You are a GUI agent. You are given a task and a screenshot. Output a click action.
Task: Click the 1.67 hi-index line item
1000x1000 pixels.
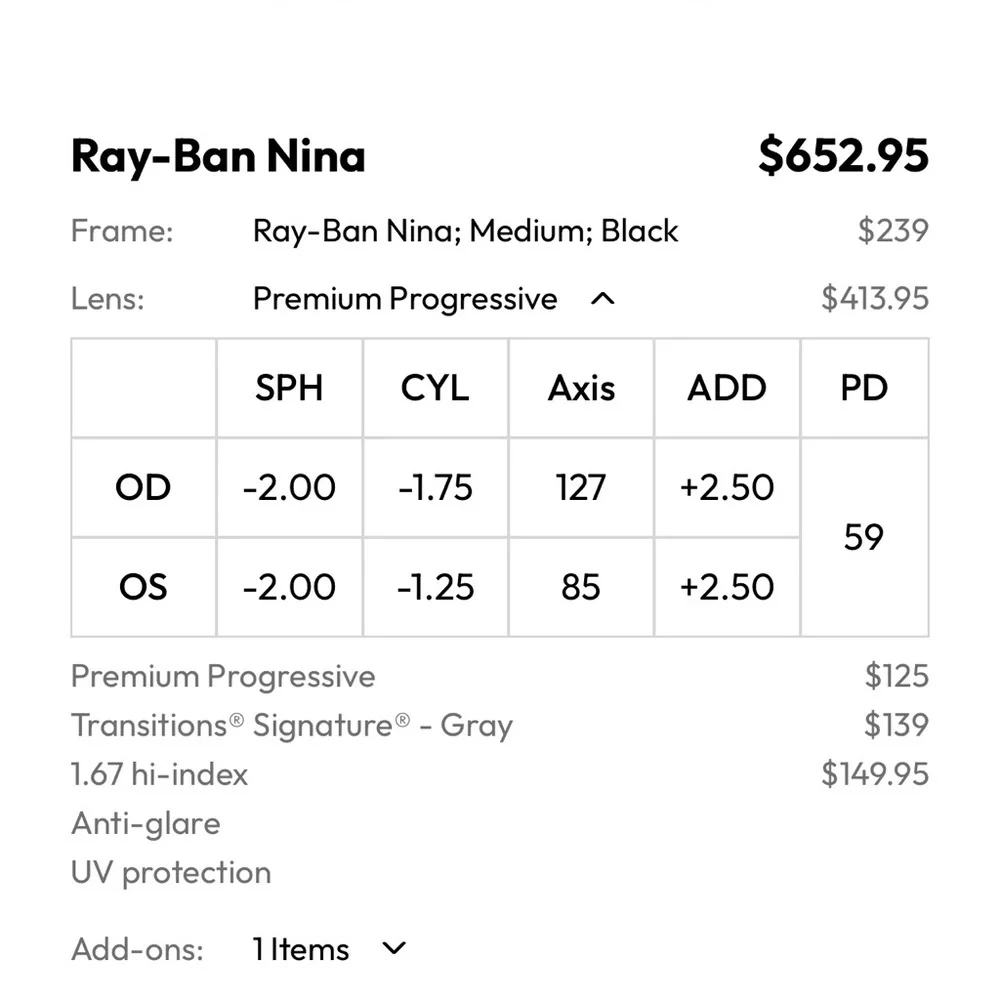(159, 774)
